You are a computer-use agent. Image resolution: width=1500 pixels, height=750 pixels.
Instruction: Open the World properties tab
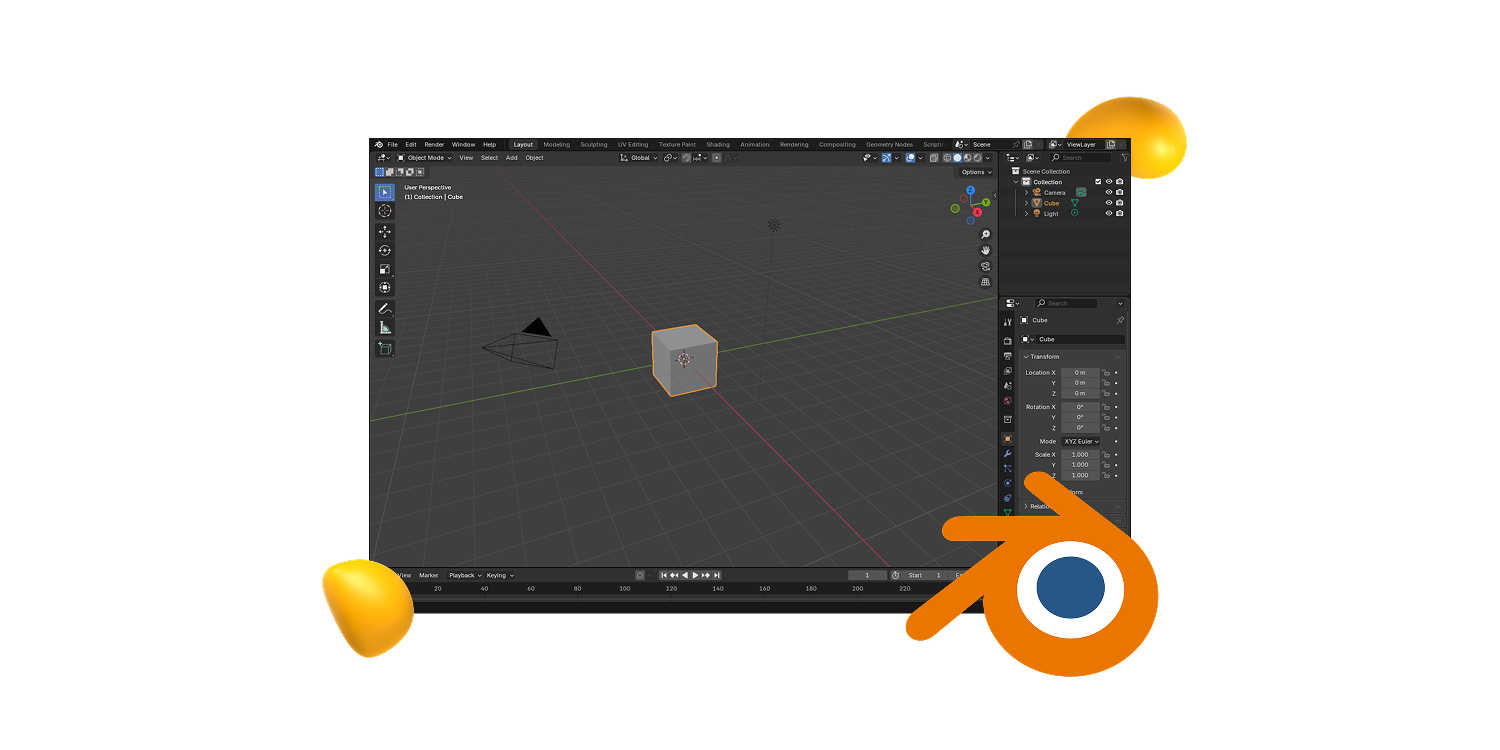(1007, 401)
